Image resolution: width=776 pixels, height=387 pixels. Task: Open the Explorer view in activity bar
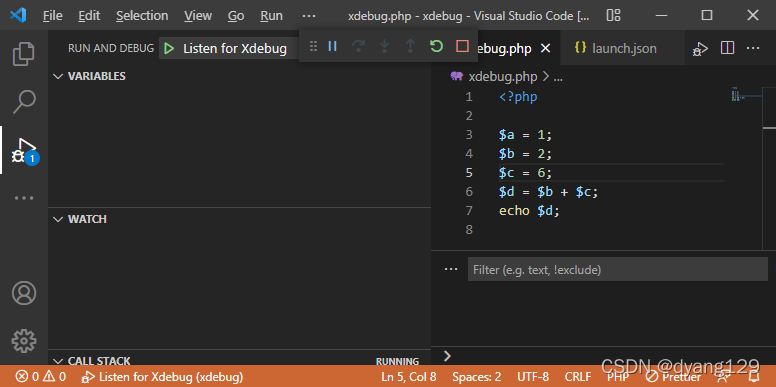tap(24, 54)
